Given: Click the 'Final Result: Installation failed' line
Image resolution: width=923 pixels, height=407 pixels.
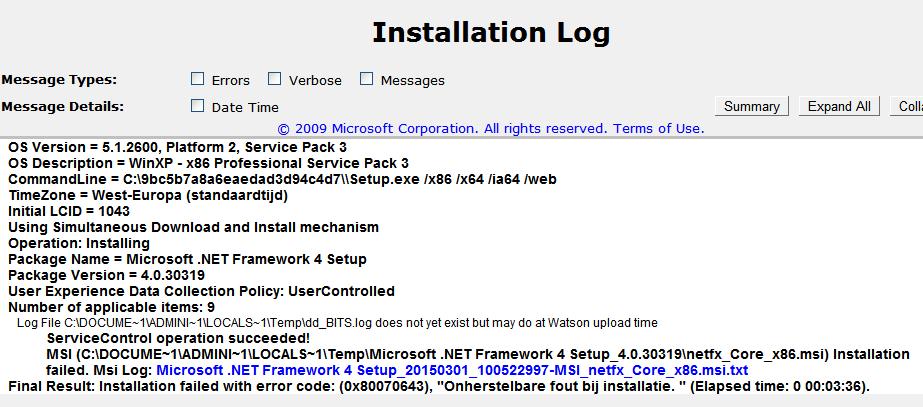Looking at the screenshot, I should pyautogui.click(x=438, y=386).
